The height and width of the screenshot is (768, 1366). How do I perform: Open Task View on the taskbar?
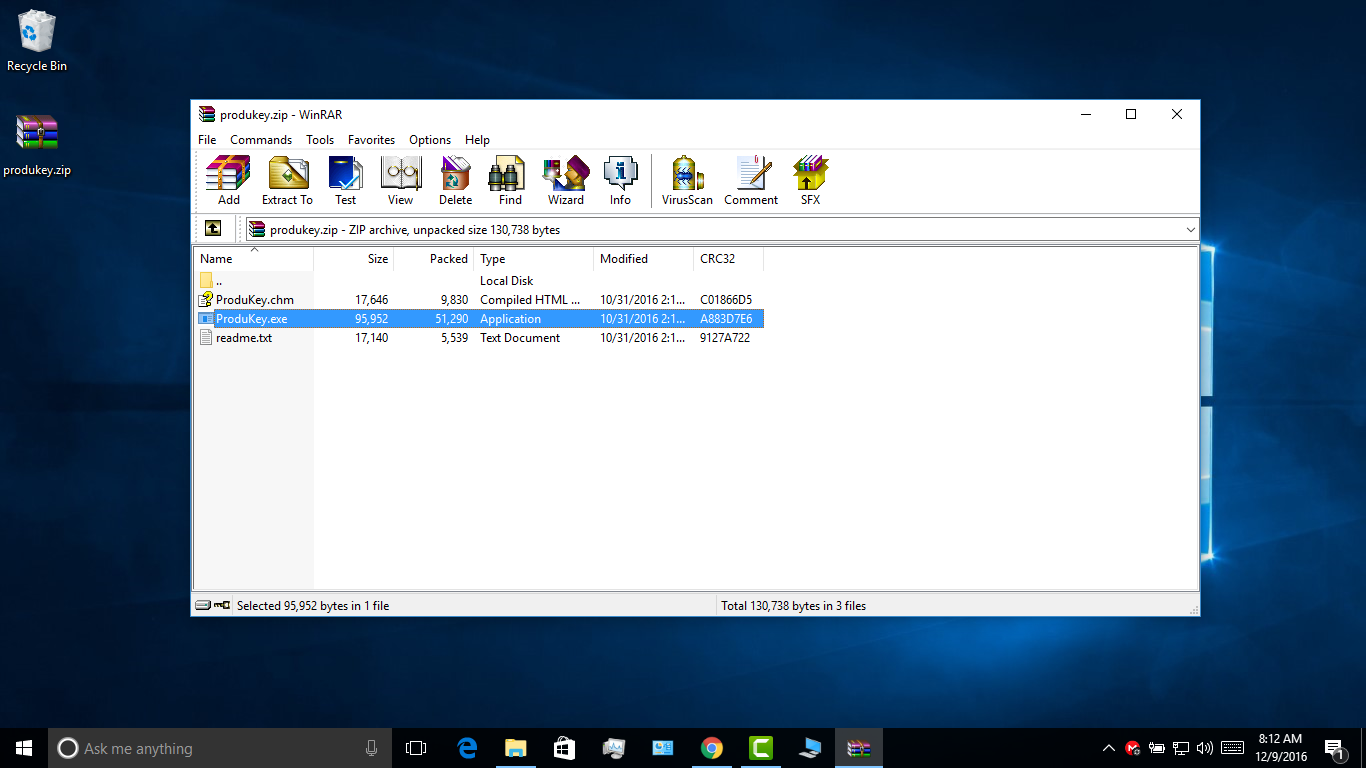(416, 748)
